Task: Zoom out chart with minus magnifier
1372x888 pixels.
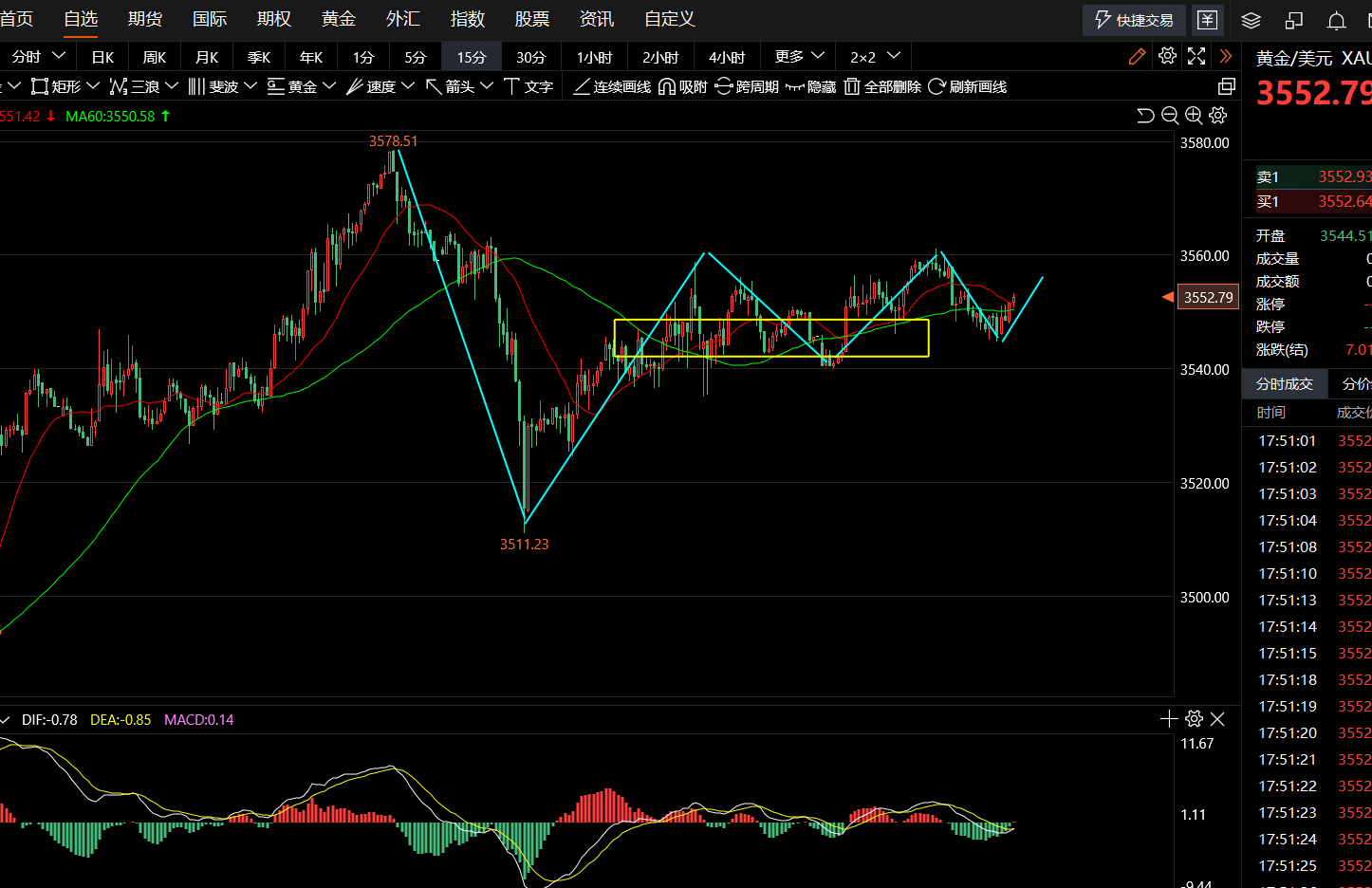Action: click(1170, 116)
